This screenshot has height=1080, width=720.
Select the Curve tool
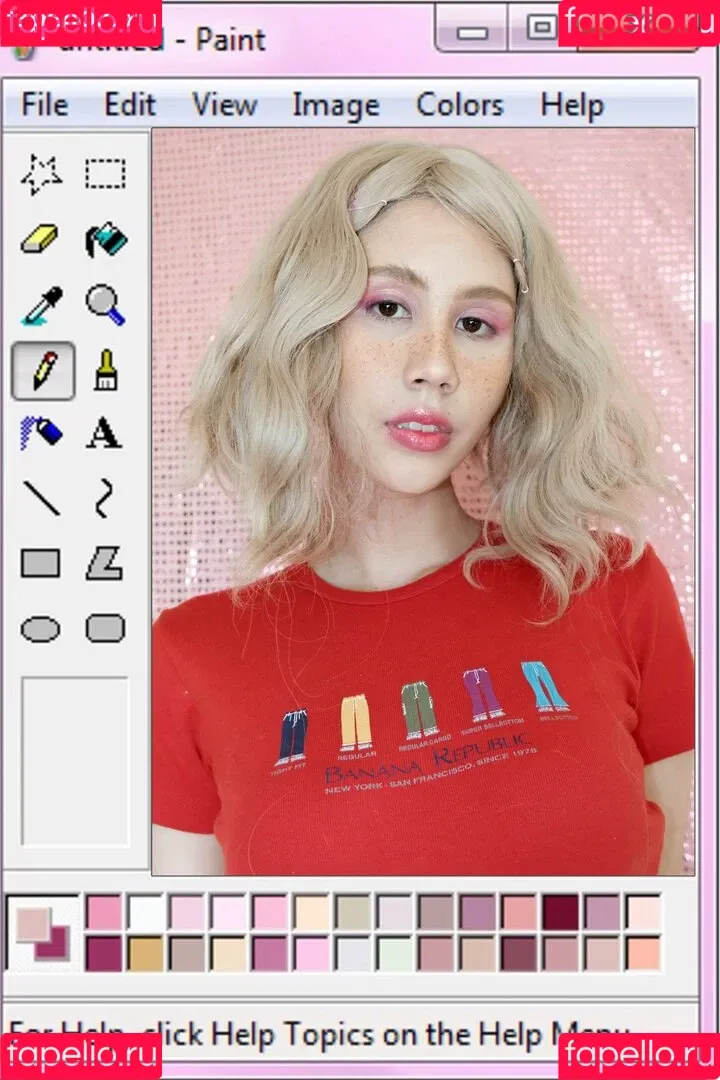click(104, 497)
